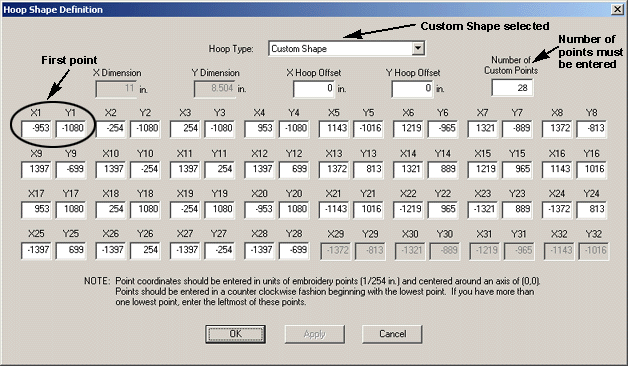
Task: Click the X28 coordinate field
Action: click(x=260, y=251)
